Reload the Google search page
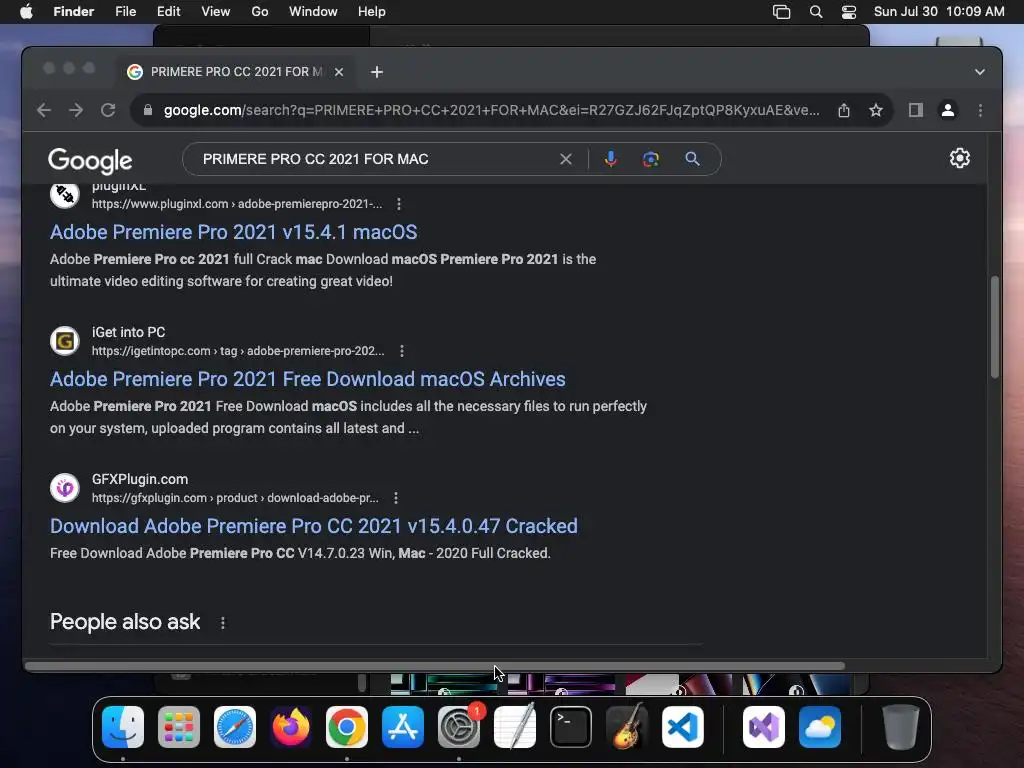Screen dimensions: 1024x768 [x=108, y=110]
